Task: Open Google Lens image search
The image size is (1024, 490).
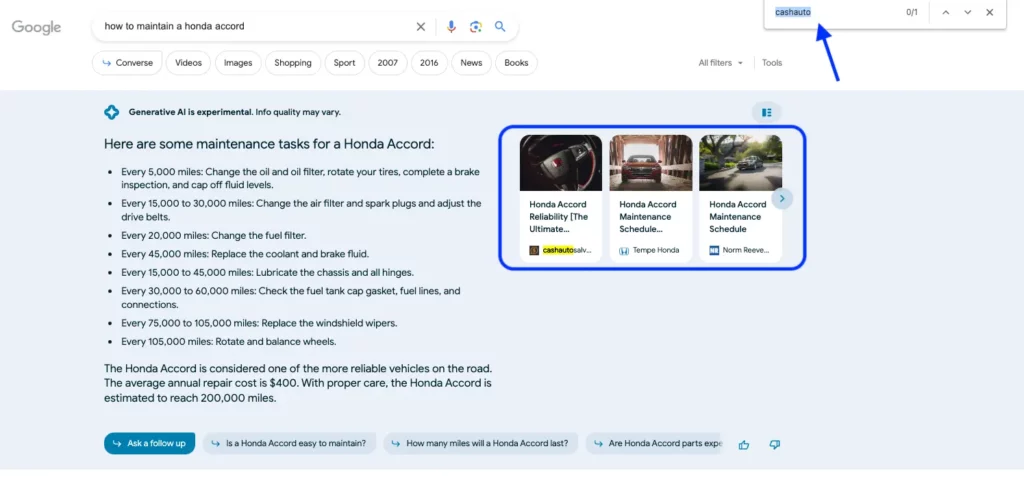Action: pos(476,27)
